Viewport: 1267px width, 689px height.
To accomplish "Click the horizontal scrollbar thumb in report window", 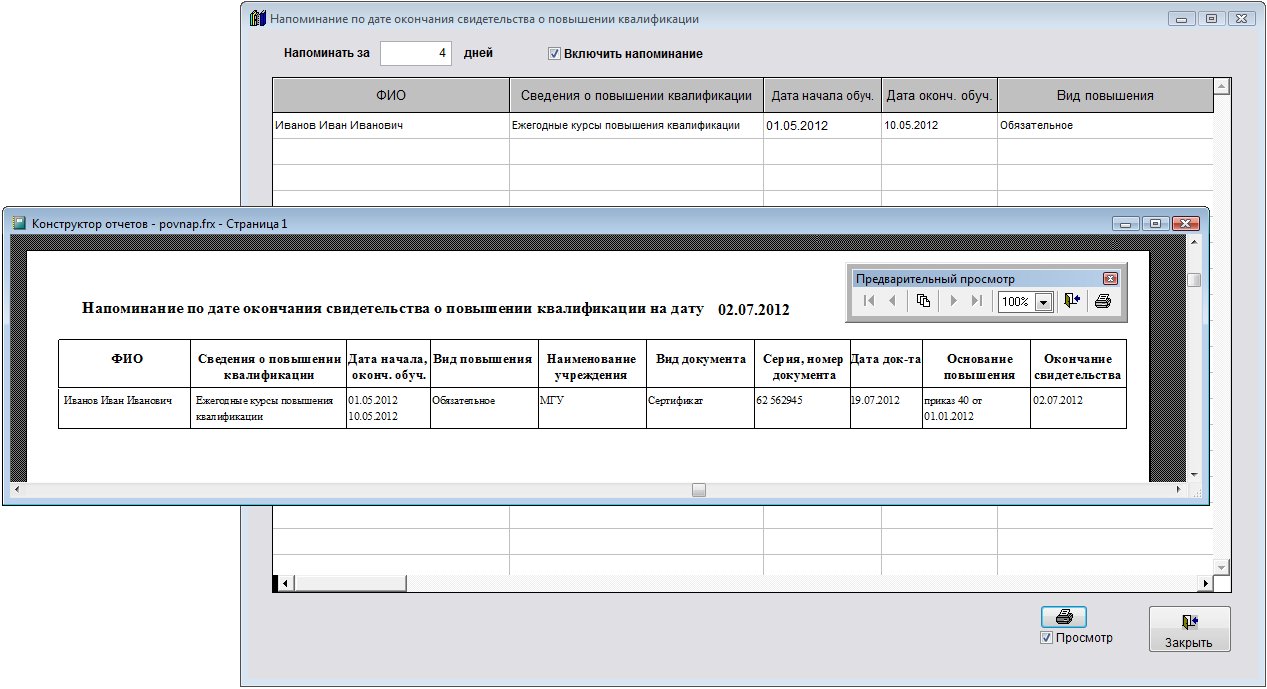I will point(699,490).
